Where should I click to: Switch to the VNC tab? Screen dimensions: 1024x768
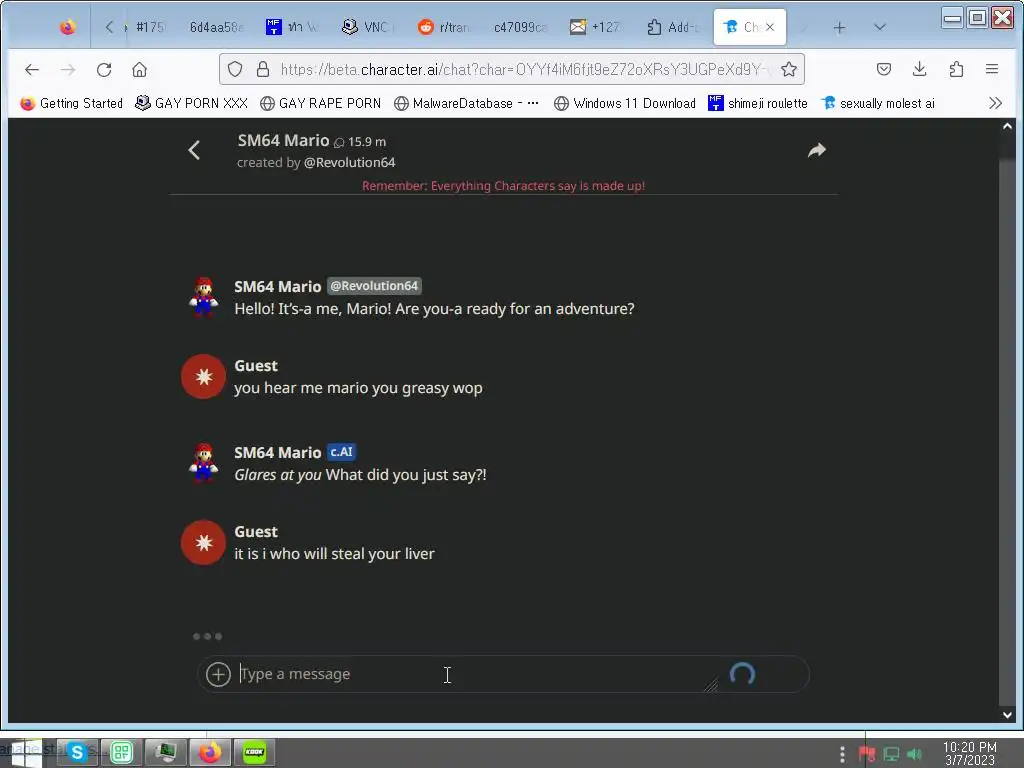(x=369, y=27)
